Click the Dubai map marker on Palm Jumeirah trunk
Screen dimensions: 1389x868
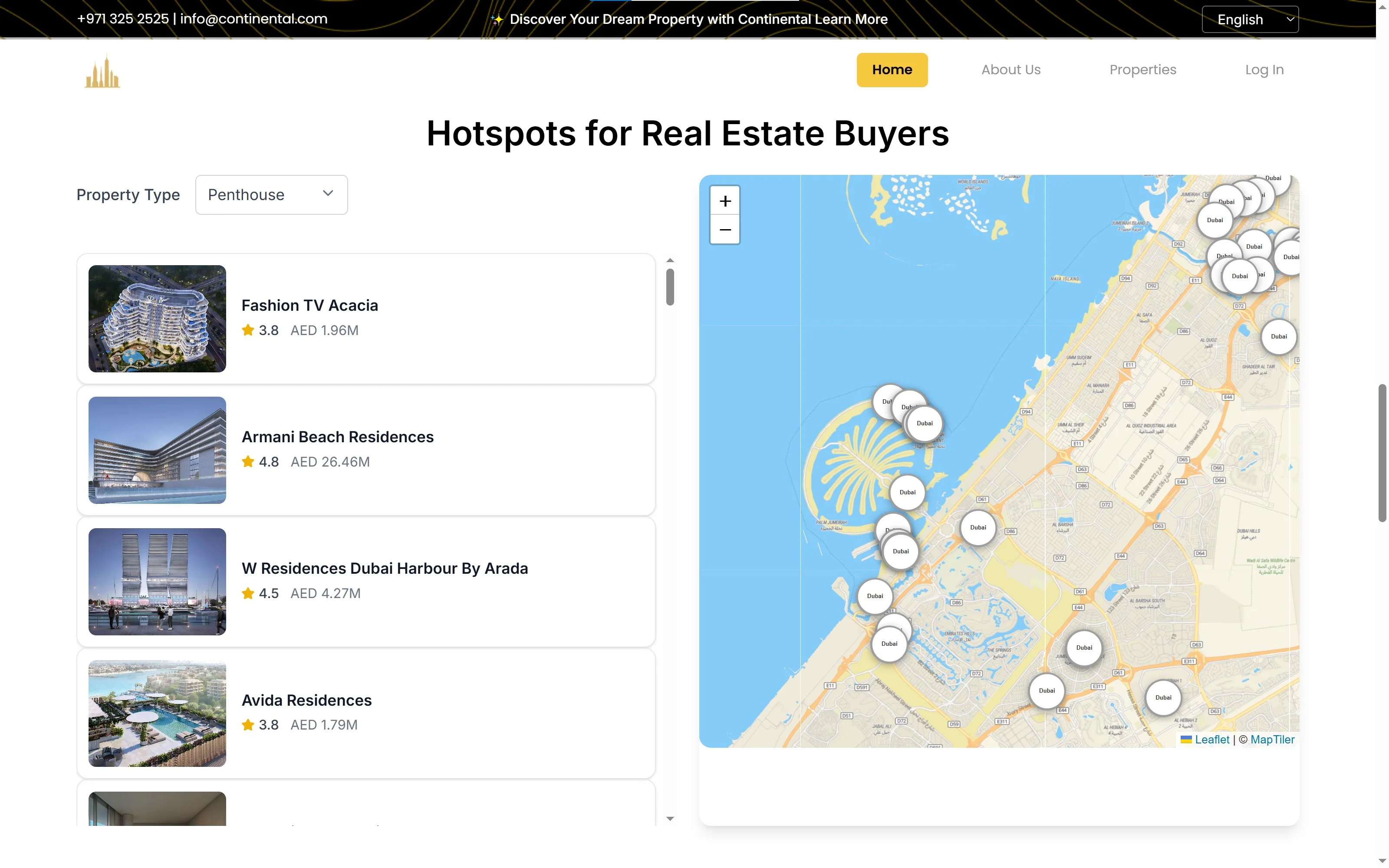point(907,492)
